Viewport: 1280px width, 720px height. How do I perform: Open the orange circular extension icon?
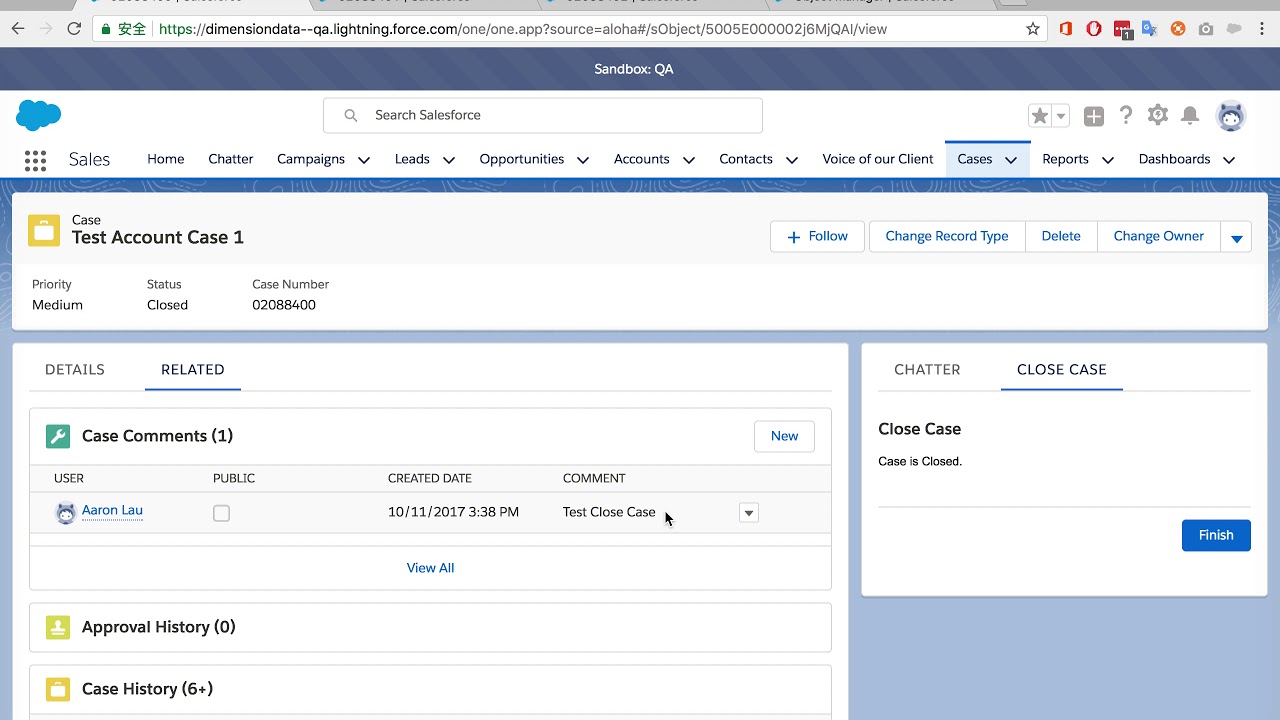click(x=1178, y=29)
